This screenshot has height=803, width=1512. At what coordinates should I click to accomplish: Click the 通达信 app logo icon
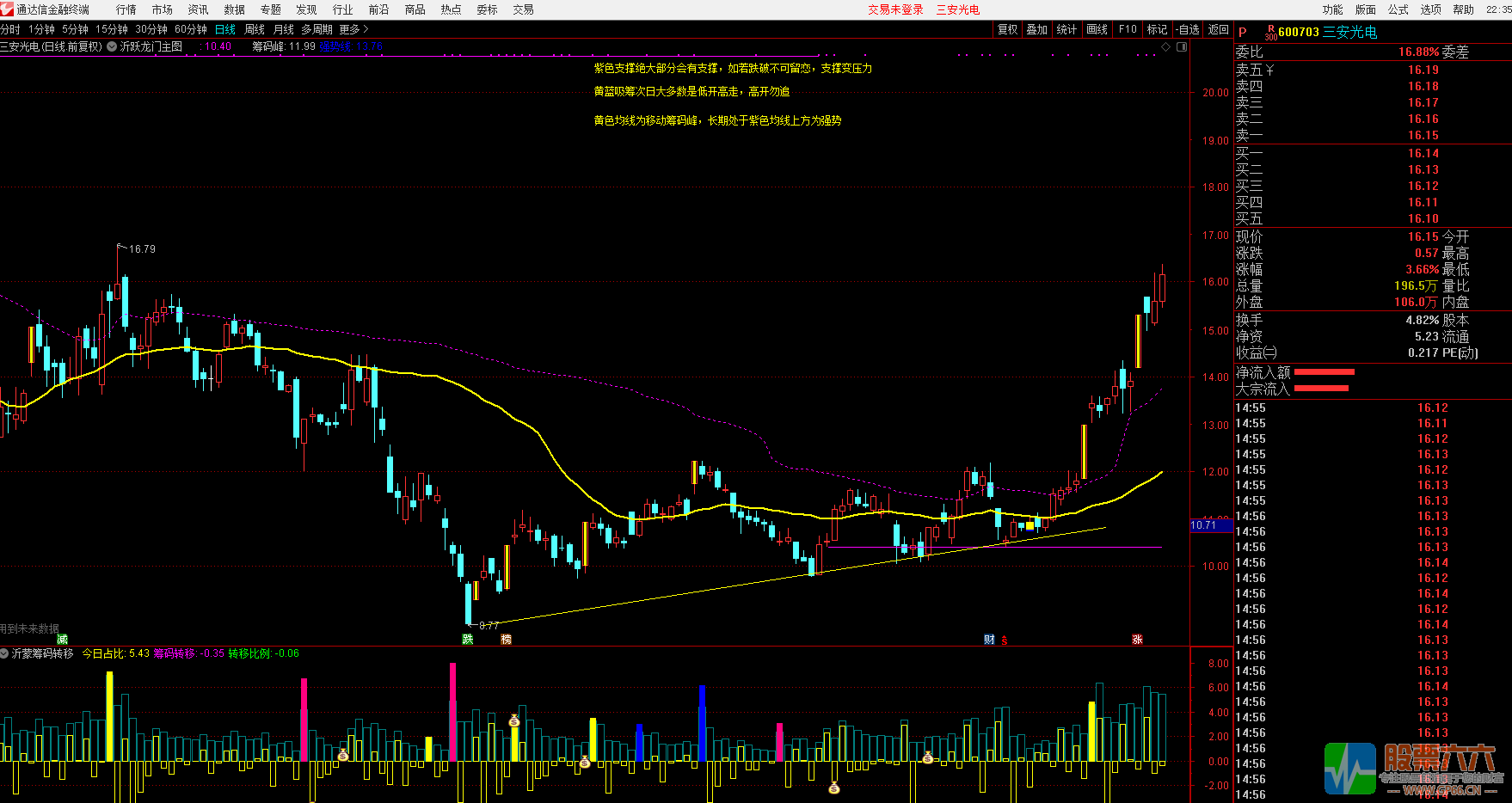pos(8,9)
